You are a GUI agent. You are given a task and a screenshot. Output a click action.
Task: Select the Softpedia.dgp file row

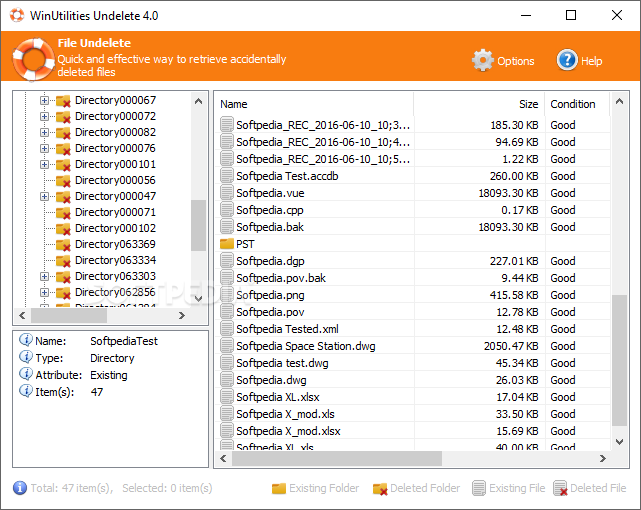[x=412, y=261]
